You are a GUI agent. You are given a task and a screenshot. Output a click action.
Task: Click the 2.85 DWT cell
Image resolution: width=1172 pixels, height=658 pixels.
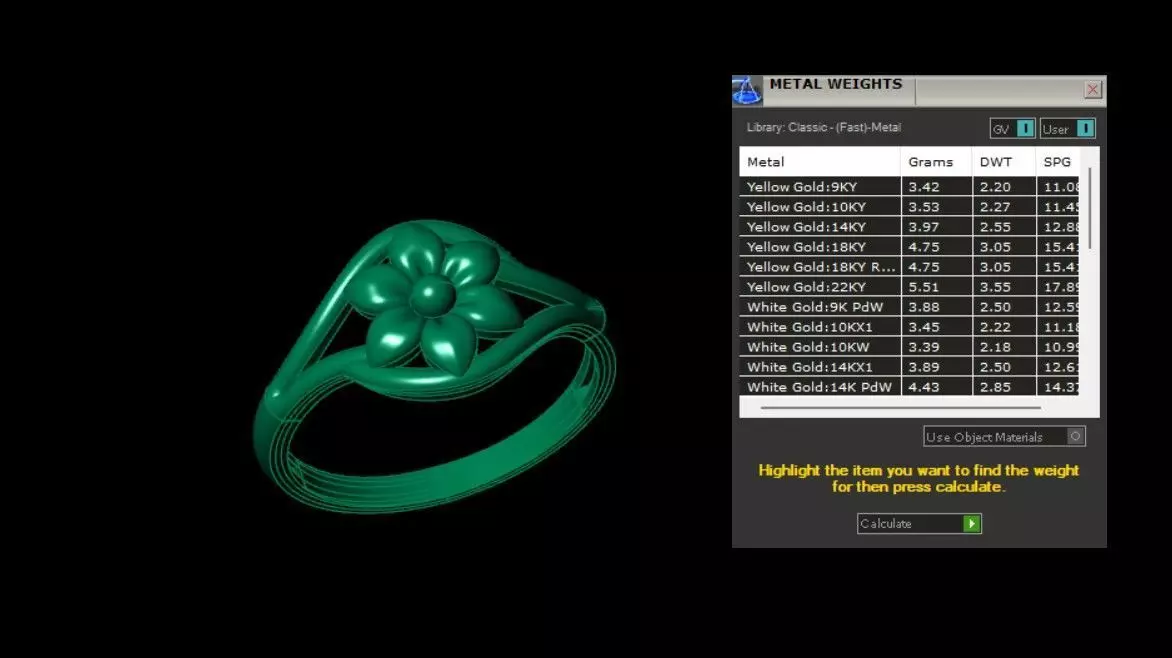tap(1004, 387)
